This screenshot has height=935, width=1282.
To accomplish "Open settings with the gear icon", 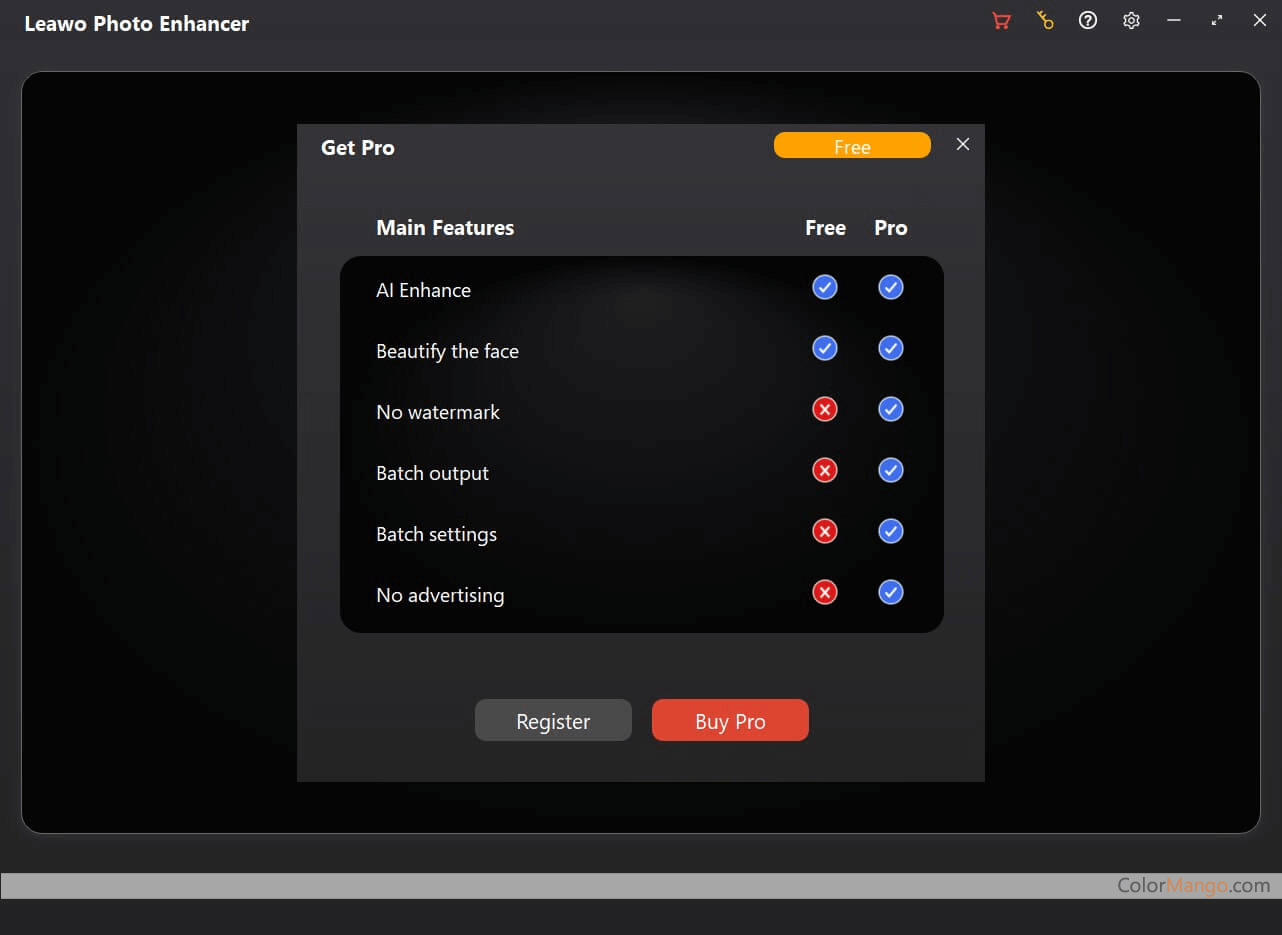I will [x=1131, y=21].
